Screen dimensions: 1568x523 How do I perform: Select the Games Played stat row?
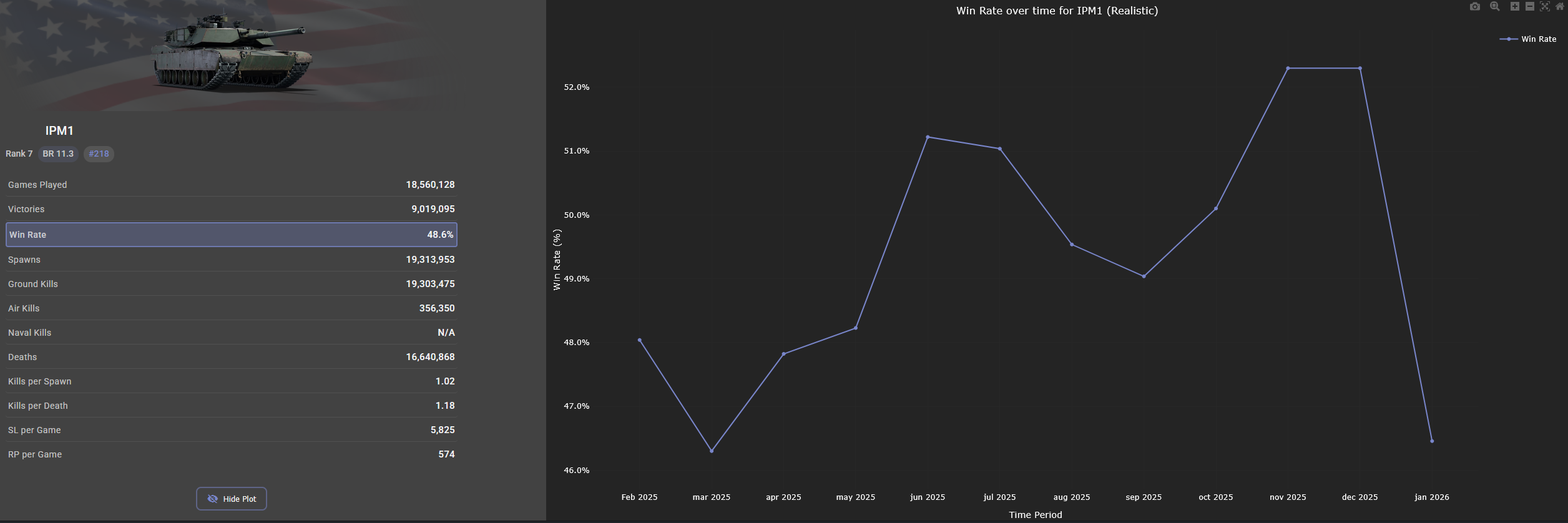232,185
